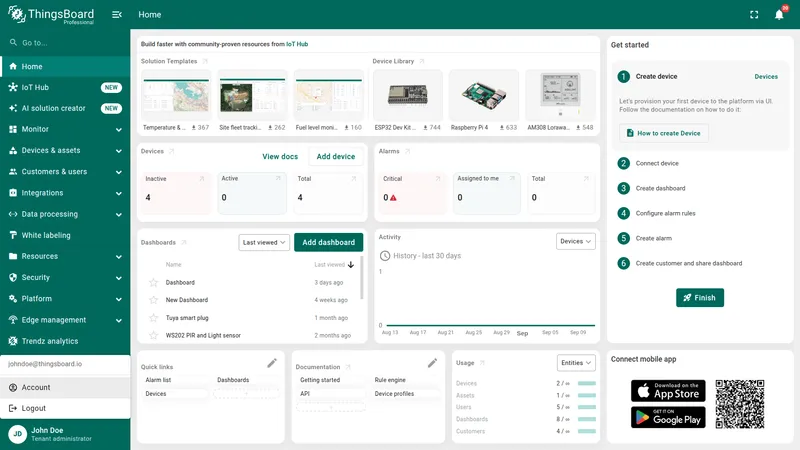Enter fullscreen mode via top bar icon

754,15
